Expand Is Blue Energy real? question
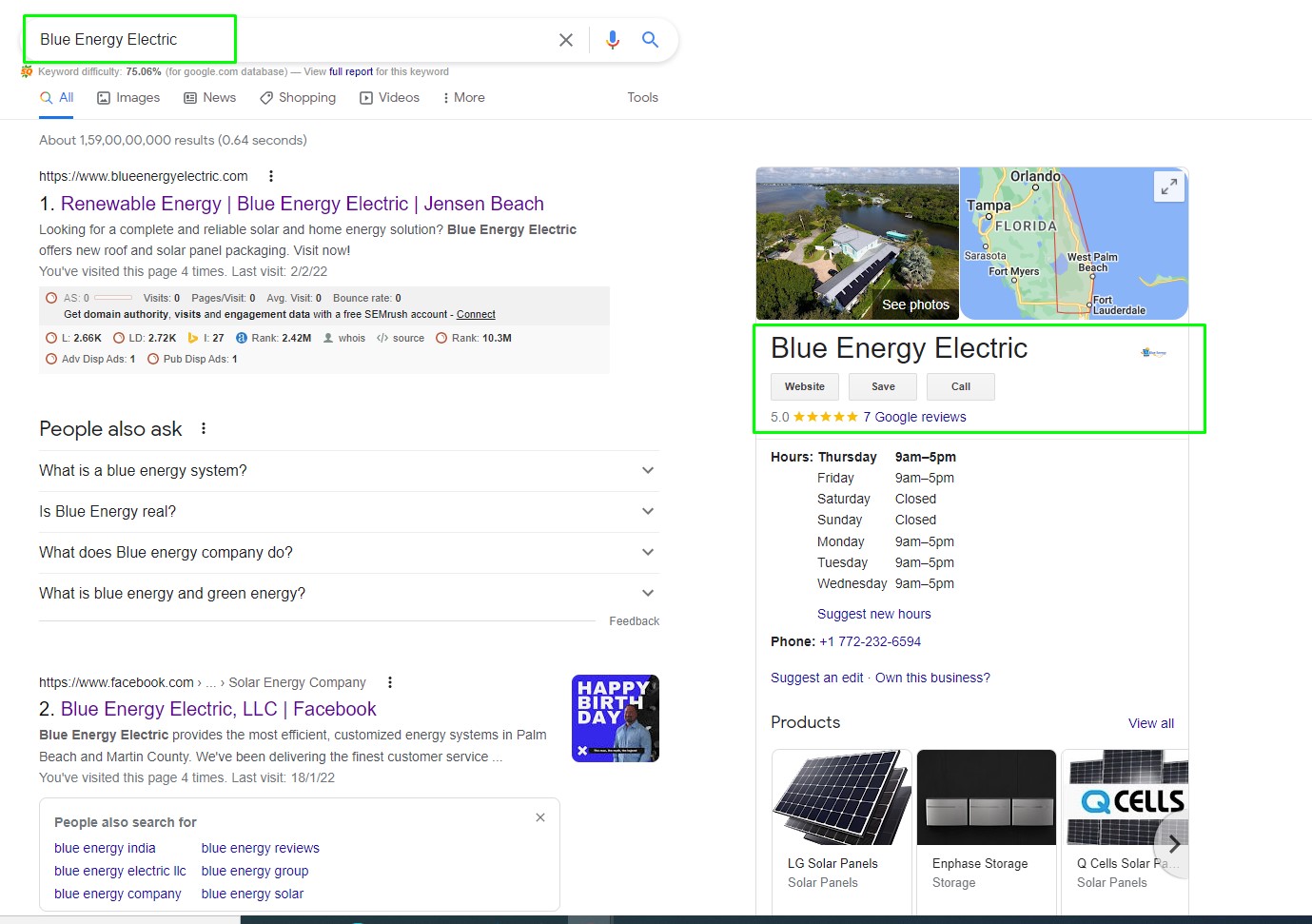This screenshot has height=924, width=1312. pyautogui.click(x=348, y=511)
